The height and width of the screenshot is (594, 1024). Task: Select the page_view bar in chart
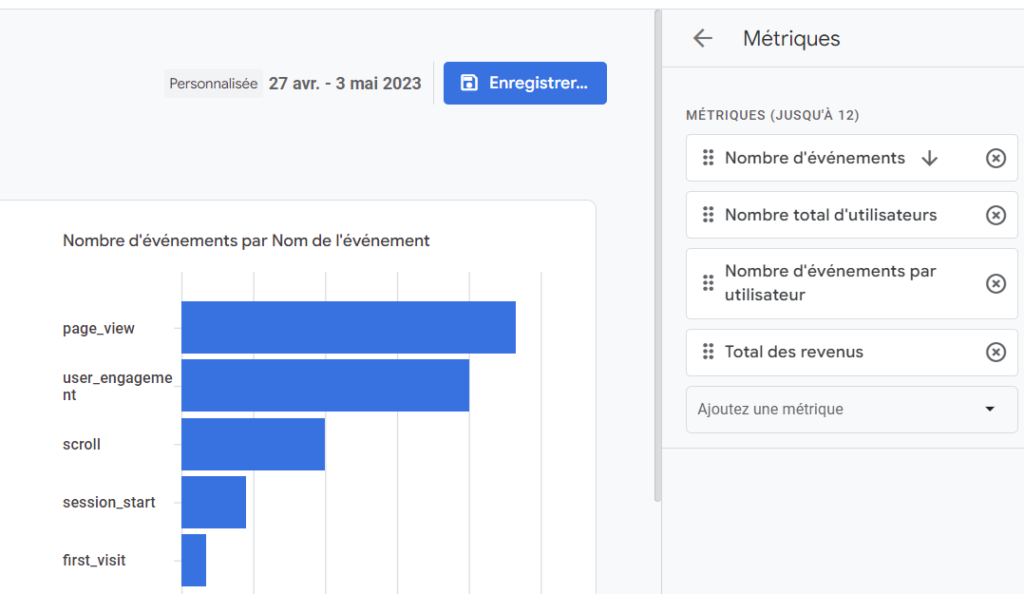click(x=349, y=327)
